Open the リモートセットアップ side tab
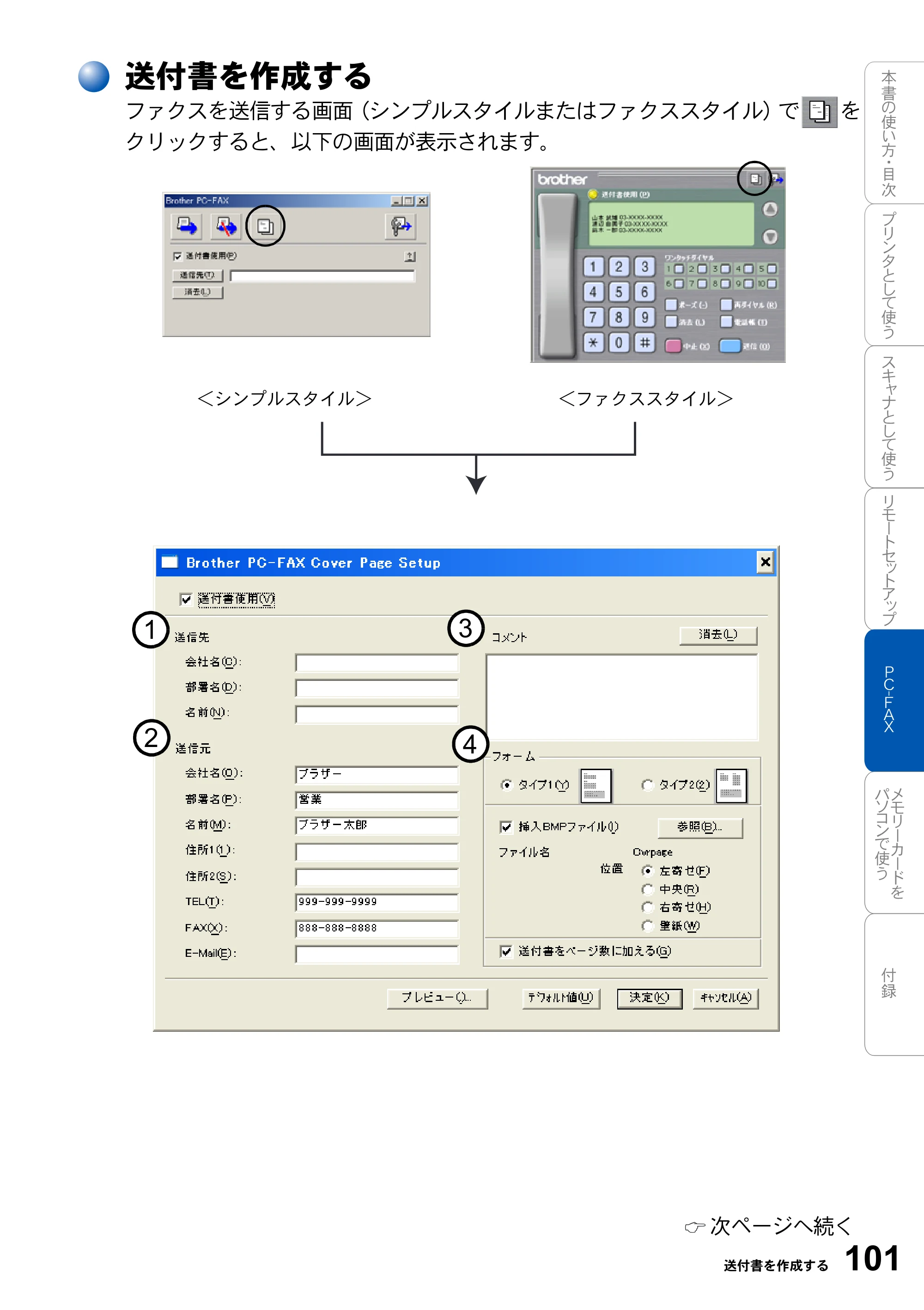The image size is (924, 1310). point(894,559)
